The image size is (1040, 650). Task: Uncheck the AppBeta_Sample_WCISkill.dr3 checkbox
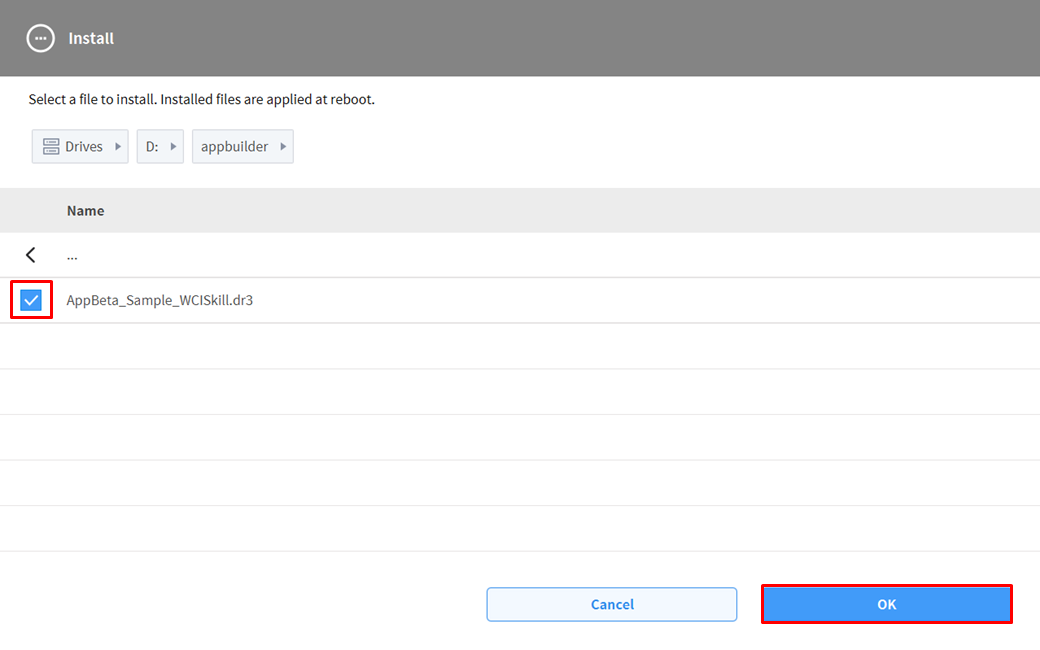[31, 300]
